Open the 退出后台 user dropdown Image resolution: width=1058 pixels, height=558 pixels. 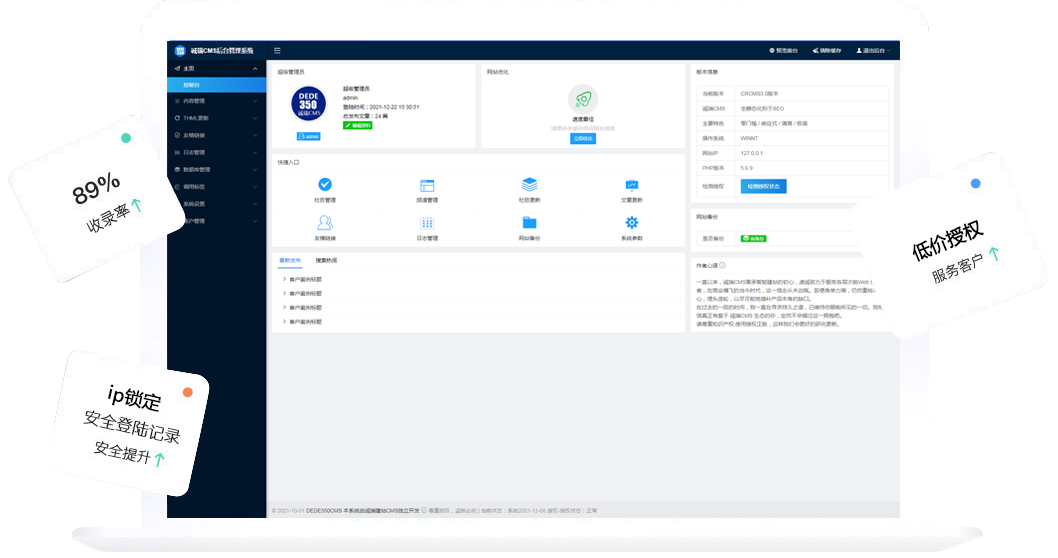click(872, 50)
